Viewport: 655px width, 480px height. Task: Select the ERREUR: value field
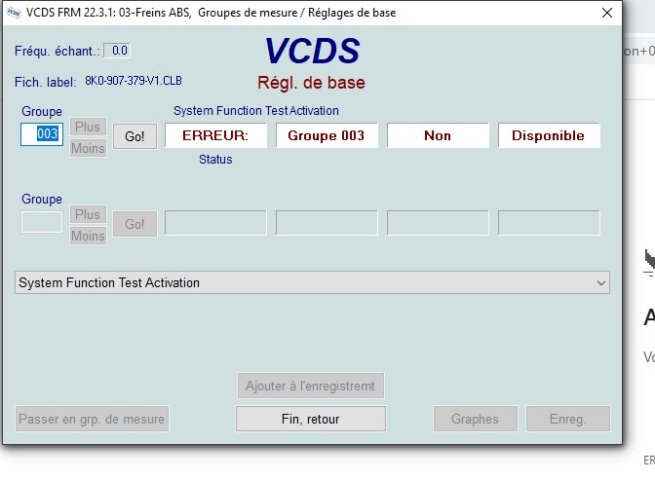click(x=216, y=135)
